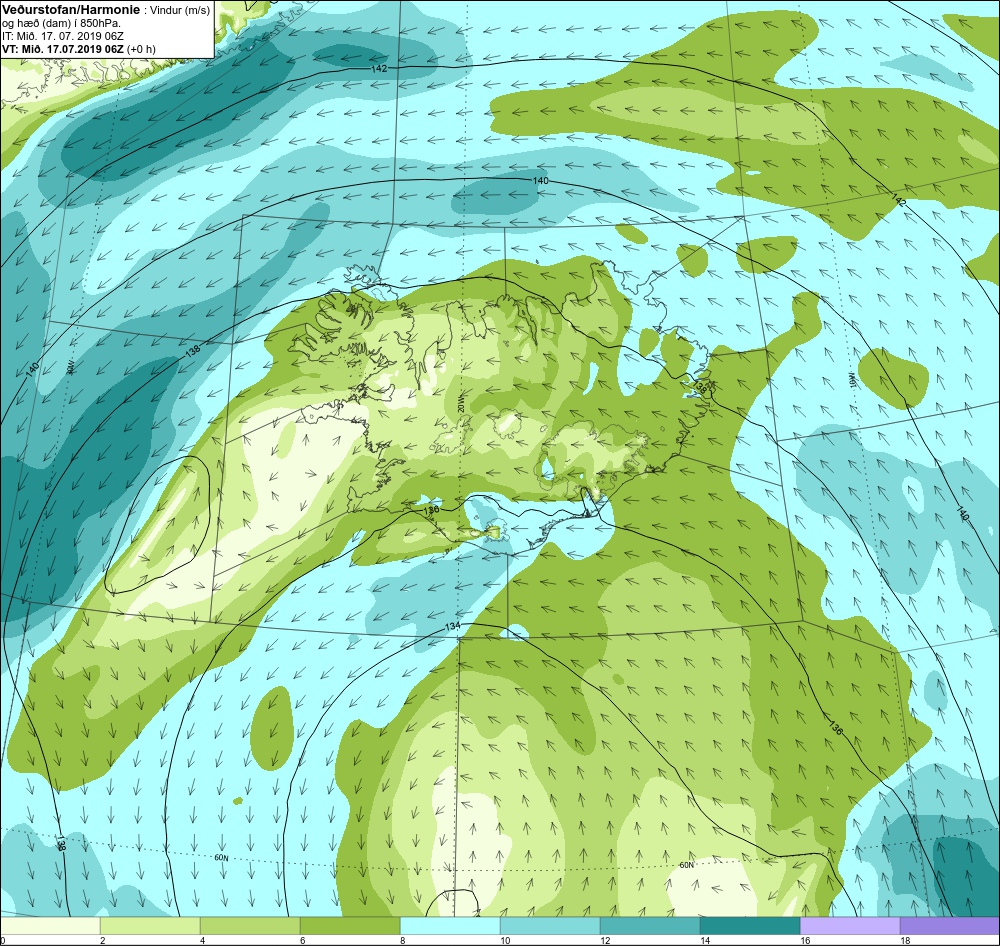Screen dimensions: 1000x946
Task: Click the 'IT: Mið. 17. 07. 2019 06Z' line
Action: click(x=62, y=36)
